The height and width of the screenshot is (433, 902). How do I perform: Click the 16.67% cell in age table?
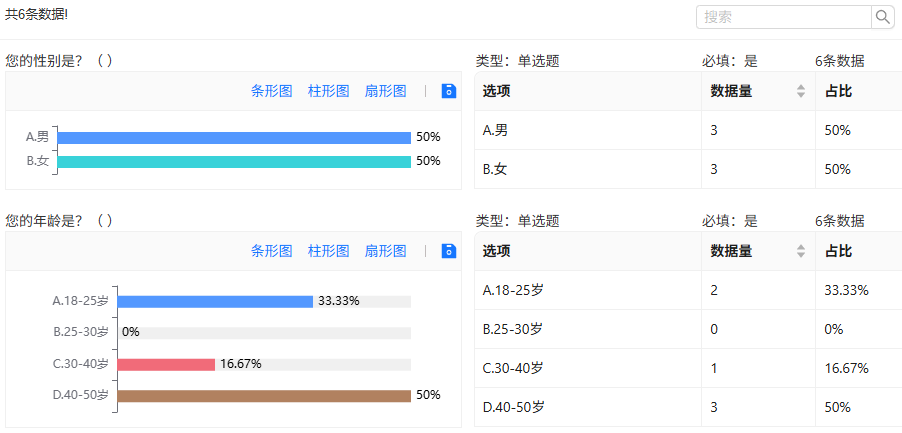[x=859, y=368]
